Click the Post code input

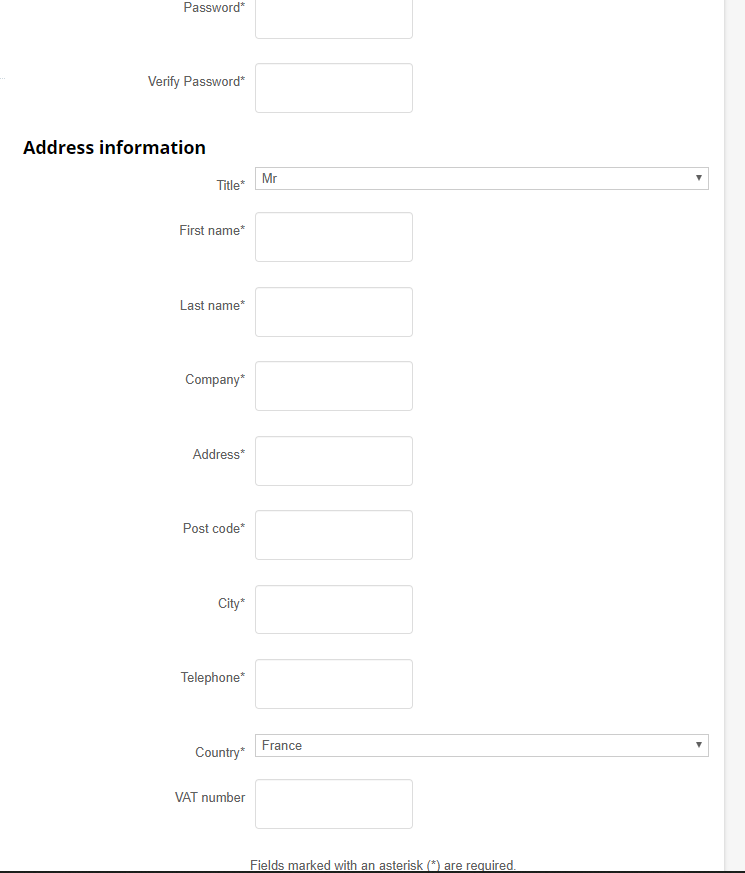point(333,535)
